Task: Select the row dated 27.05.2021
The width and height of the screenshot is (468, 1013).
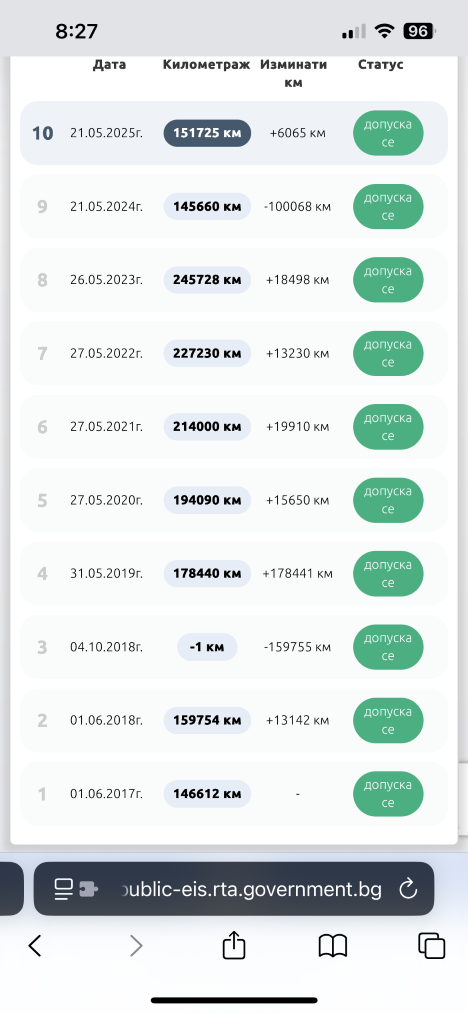Action: tap(233, 426)
